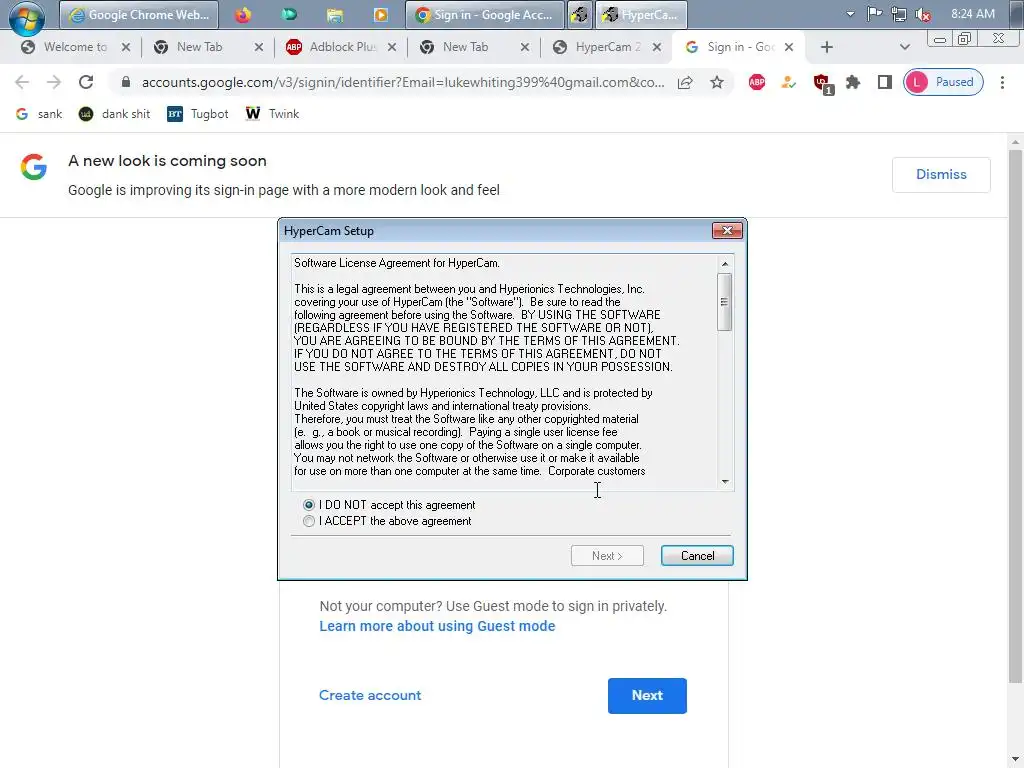Select I ACCEPT the above agreement
Viewport: 1024px width, 768px height.
click(x=387, y=521)
